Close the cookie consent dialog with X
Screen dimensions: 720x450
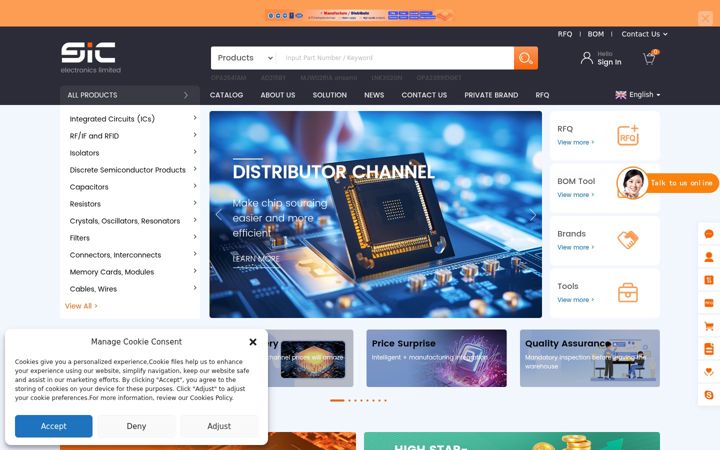[x=253, y=342]
